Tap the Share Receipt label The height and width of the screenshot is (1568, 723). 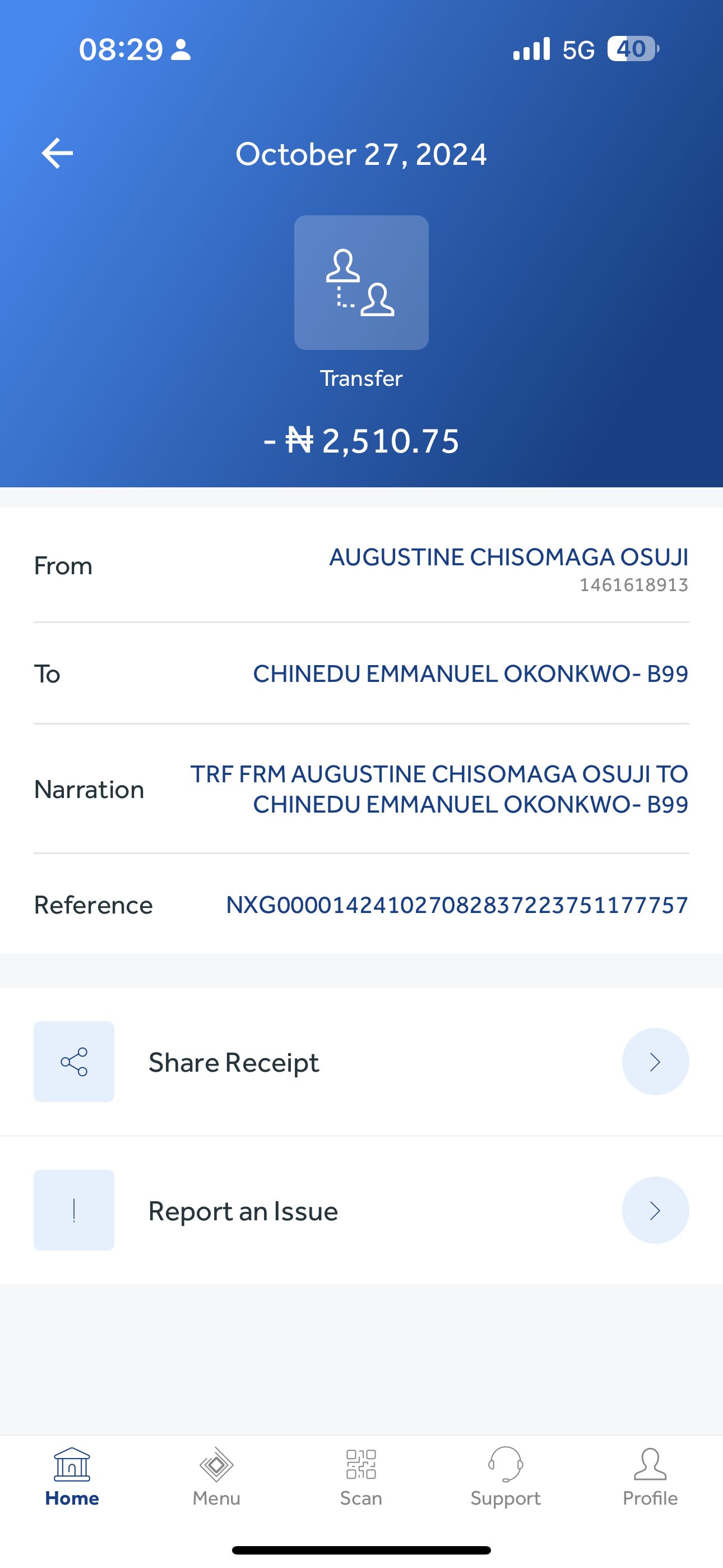[234, 1063]
